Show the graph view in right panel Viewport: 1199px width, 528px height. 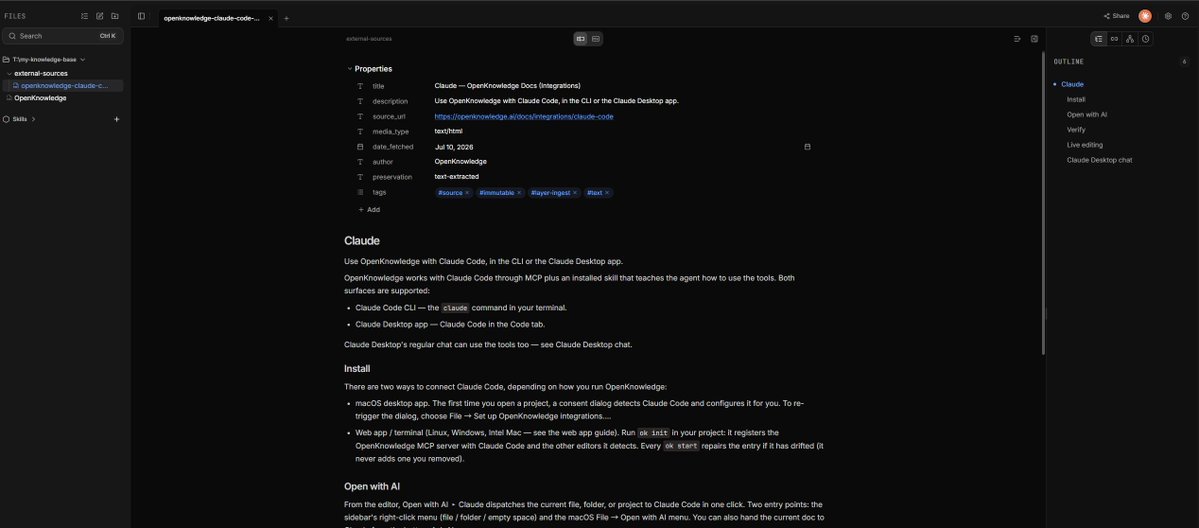click(x=1129, y=39)
